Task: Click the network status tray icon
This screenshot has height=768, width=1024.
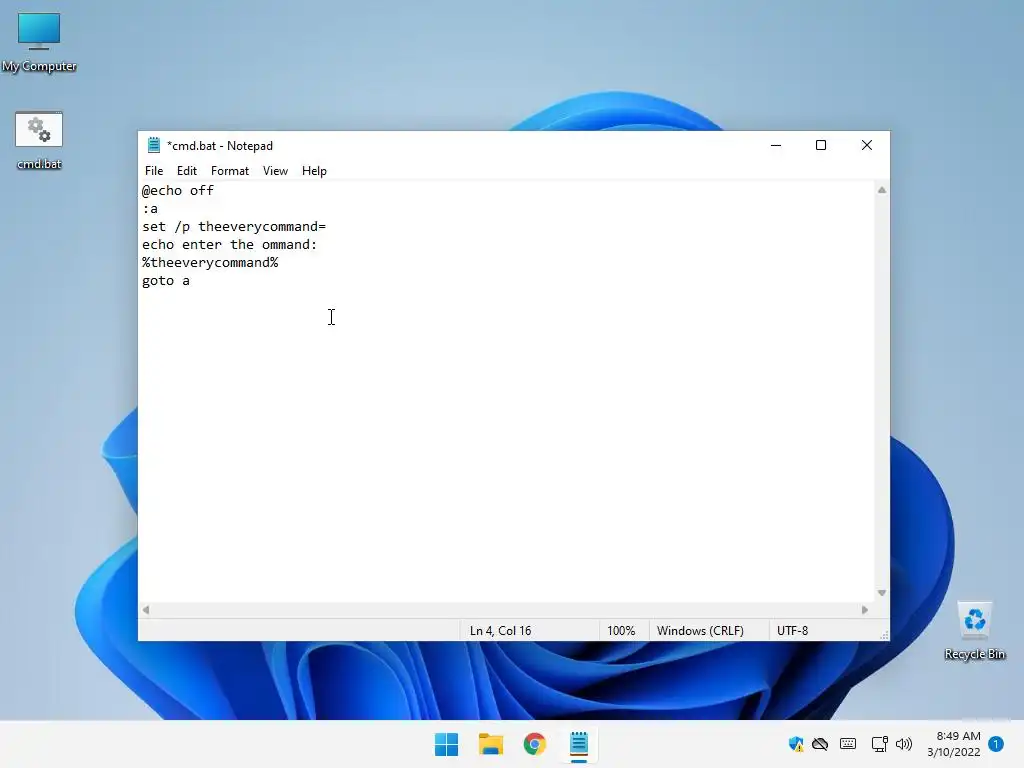Action: 879,744
